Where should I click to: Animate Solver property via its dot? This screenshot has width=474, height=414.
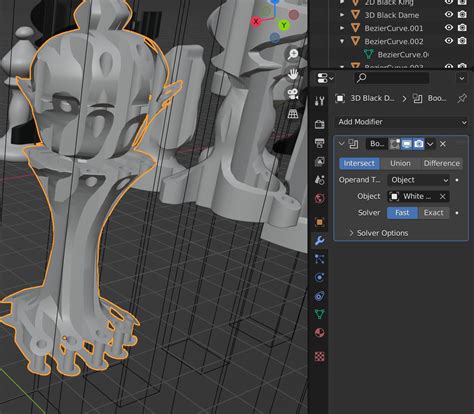pyautogui.click(x=457, y=213)
